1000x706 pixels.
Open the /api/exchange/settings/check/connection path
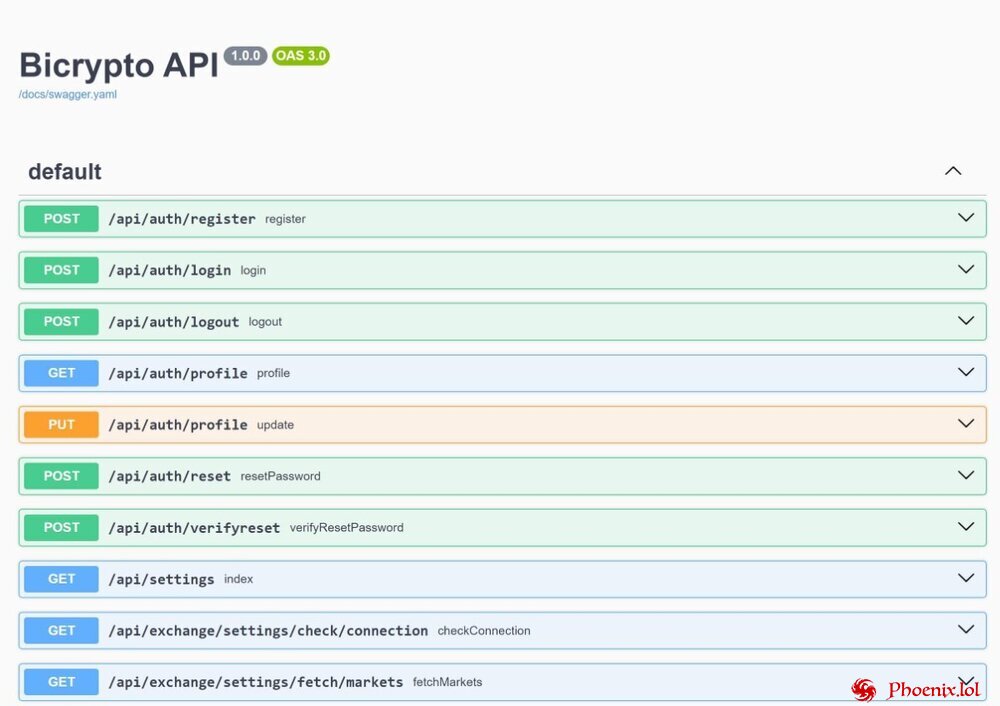[x=268, y=631]
